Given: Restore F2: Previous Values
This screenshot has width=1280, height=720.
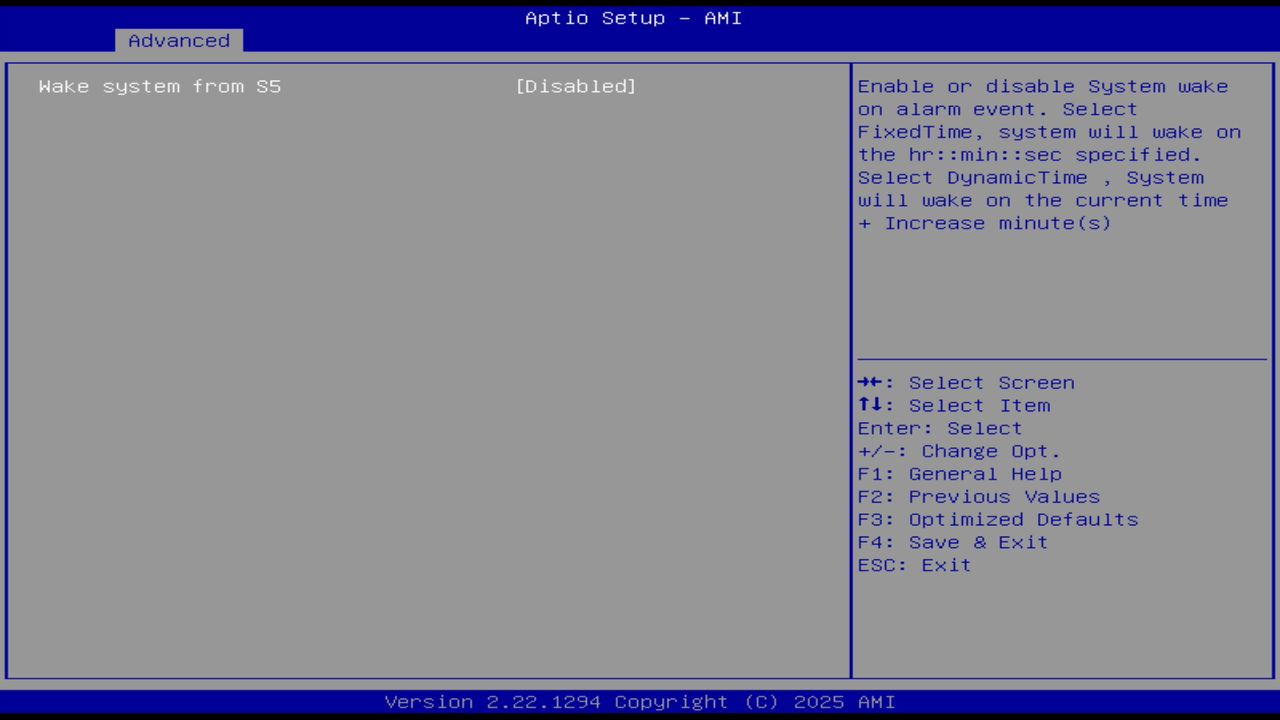Looking at the screenshot, I should point(978,496).
